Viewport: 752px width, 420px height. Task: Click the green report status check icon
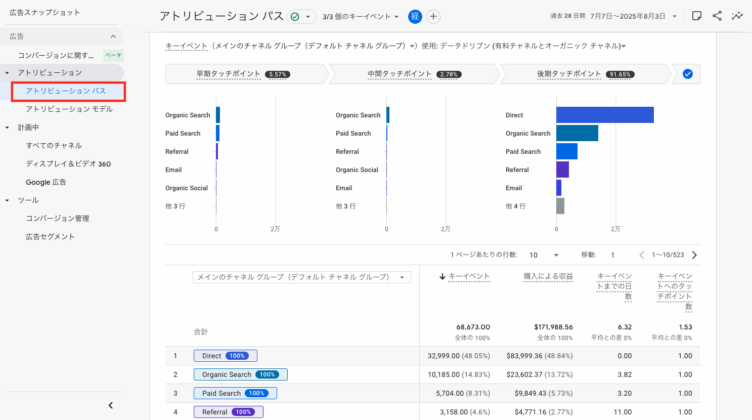[294, 17]
